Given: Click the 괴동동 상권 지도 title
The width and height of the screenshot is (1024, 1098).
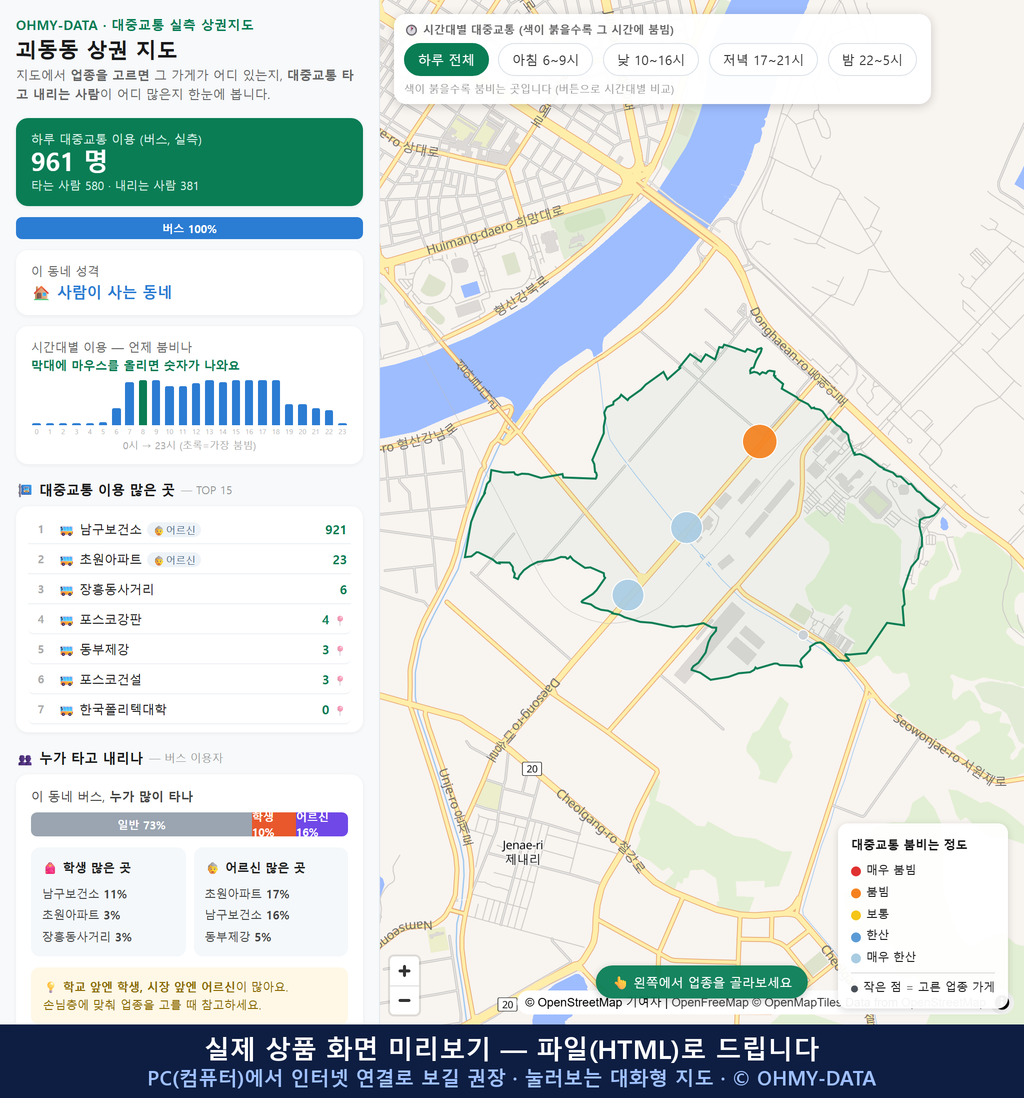Looking at the screenshot, I should (x=97, y=50).
